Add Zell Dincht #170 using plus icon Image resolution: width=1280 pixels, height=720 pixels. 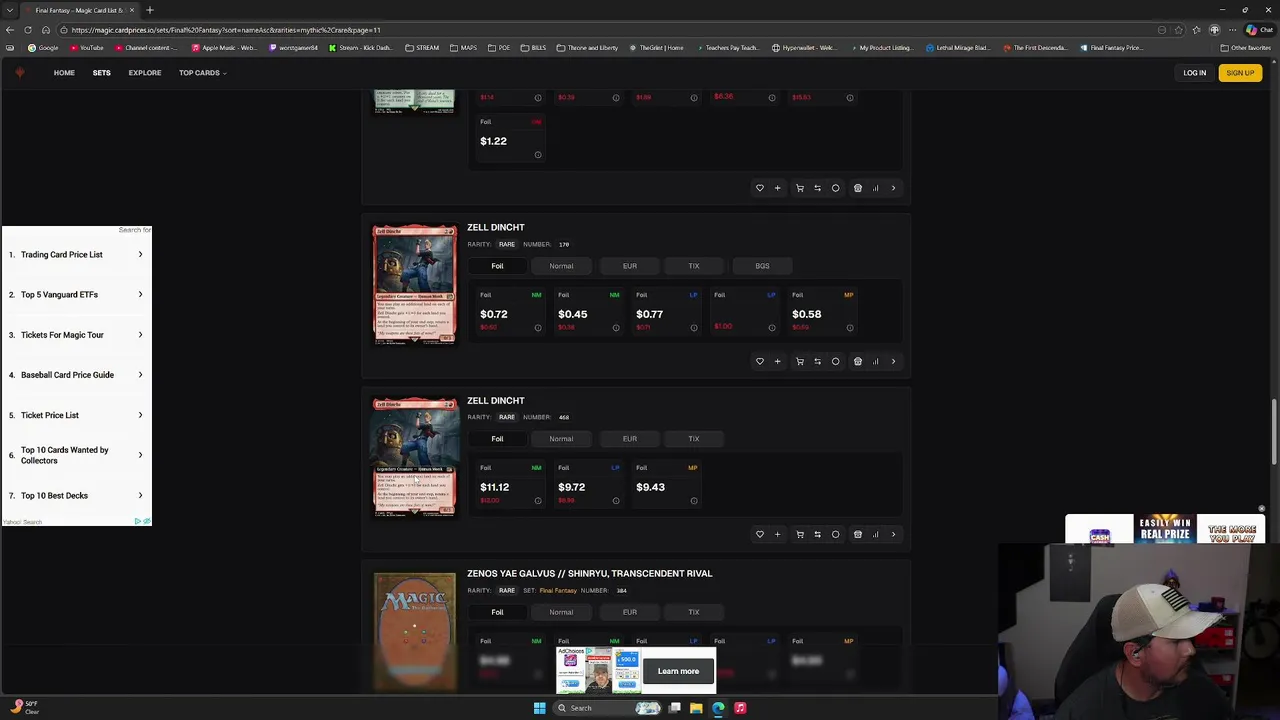click(x=777, y=361)
